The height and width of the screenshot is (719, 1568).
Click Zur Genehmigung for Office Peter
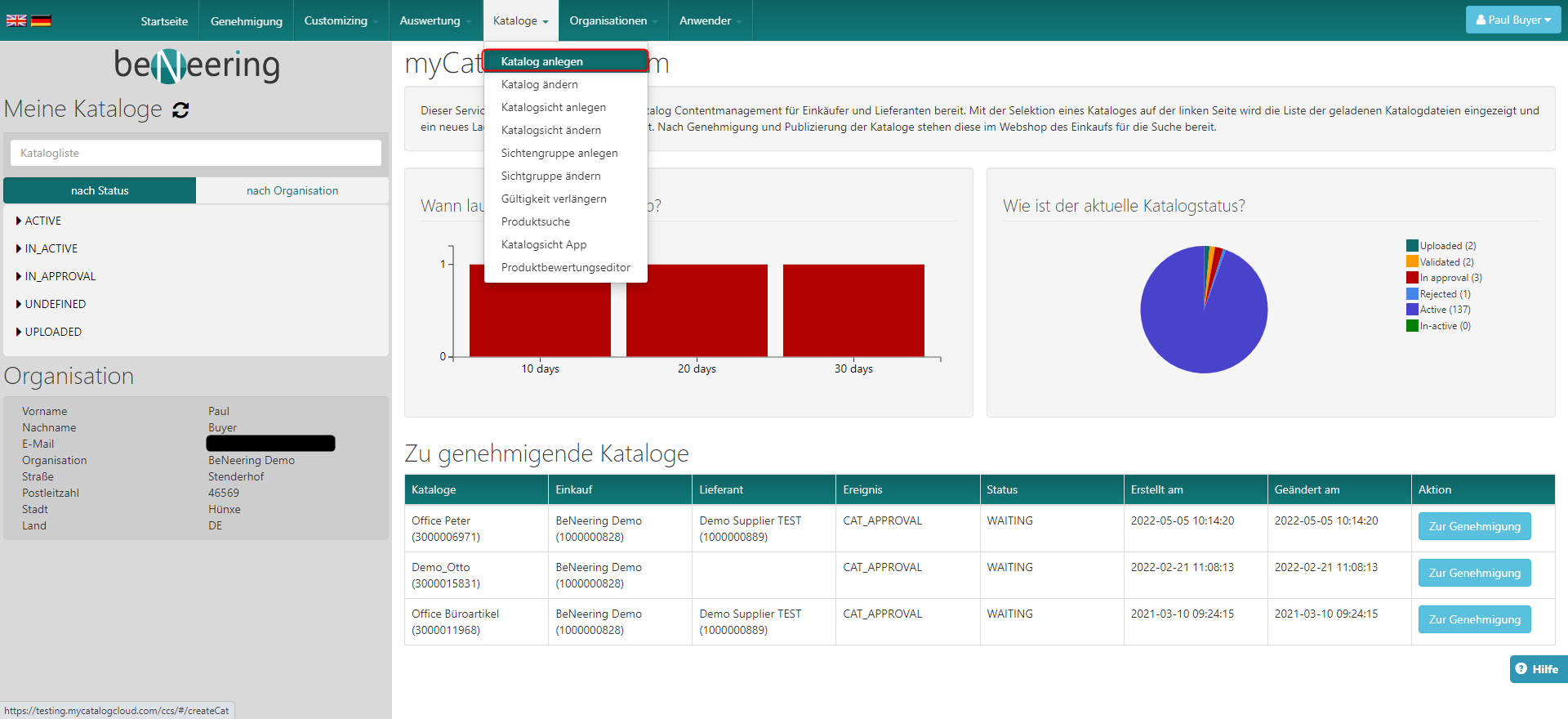1474,526
